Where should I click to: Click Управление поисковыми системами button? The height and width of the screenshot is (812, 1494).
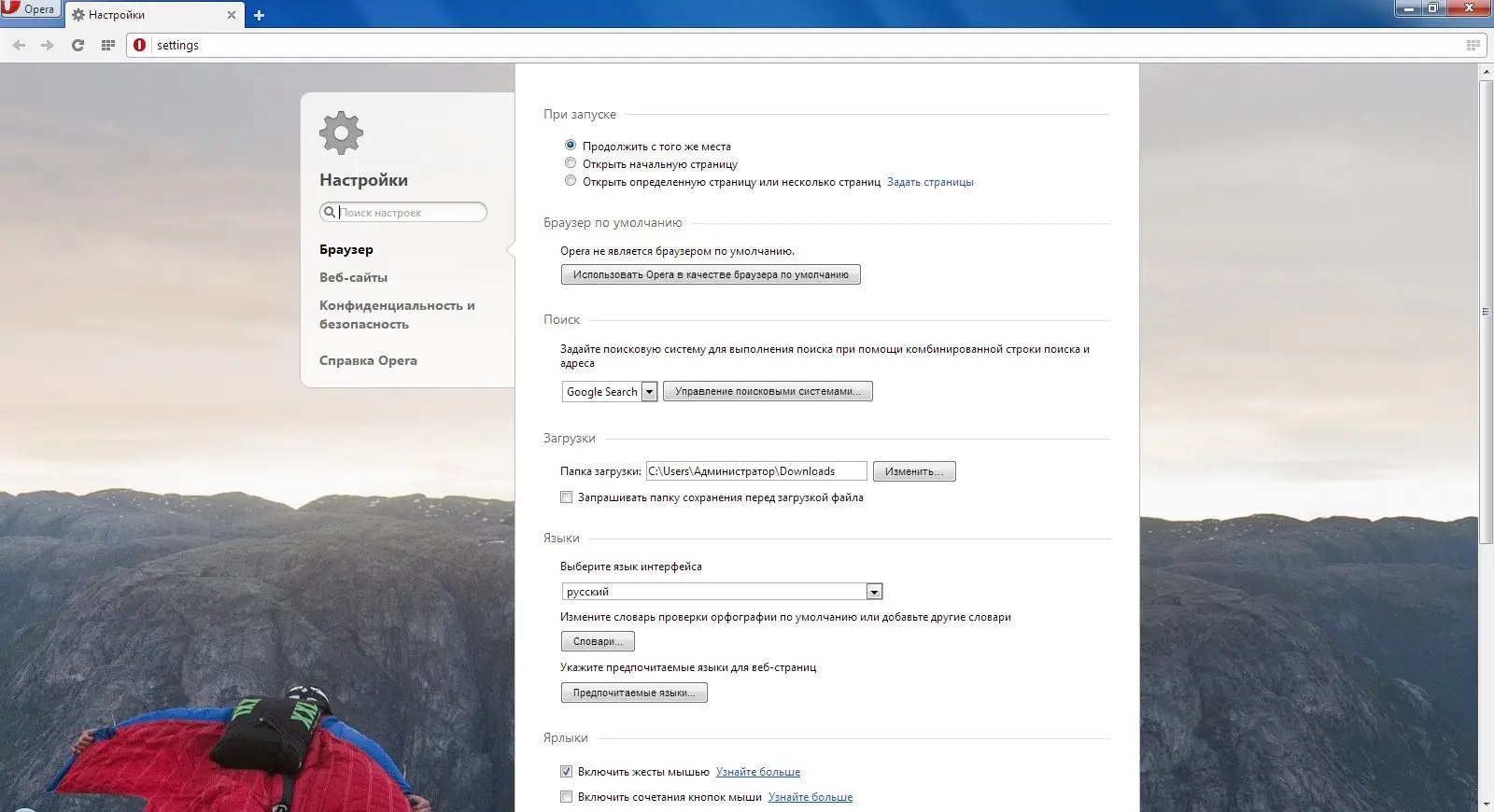pos(768,391)
